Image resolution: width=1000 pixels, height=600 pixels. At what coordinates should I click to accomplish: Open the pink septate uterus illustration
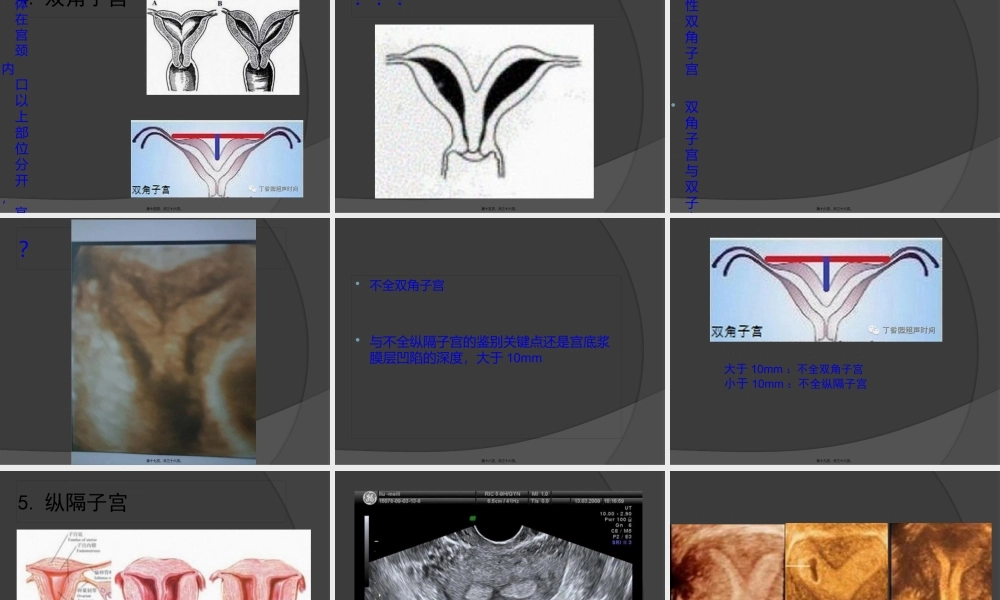tap(163, 565)
